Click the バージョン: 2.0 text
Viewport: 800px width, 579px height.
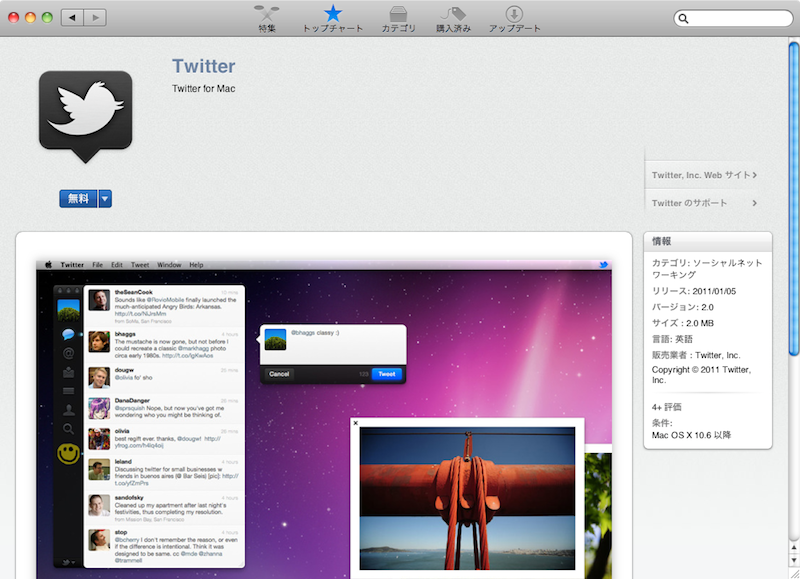683,307
